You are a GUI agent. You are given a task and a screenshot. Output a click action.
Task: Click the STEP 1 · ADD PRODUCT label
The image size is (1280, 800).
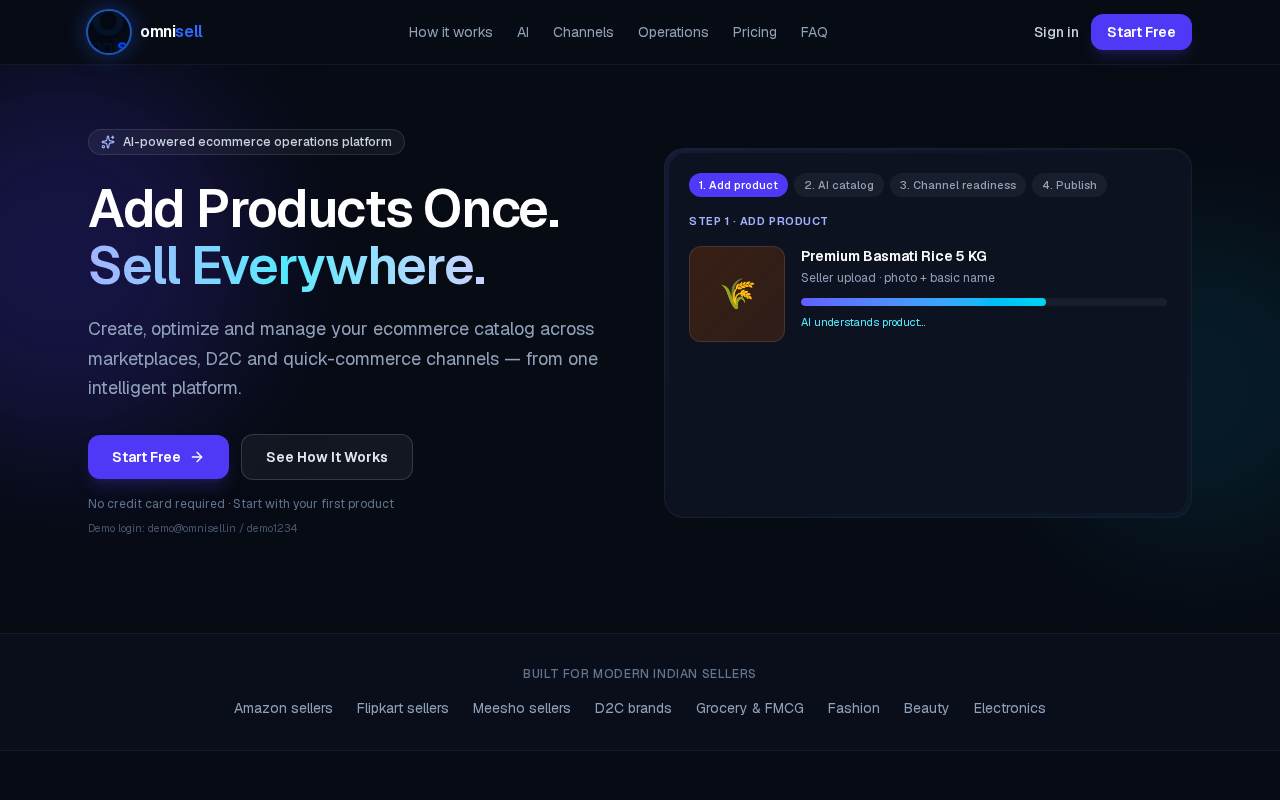758,221
